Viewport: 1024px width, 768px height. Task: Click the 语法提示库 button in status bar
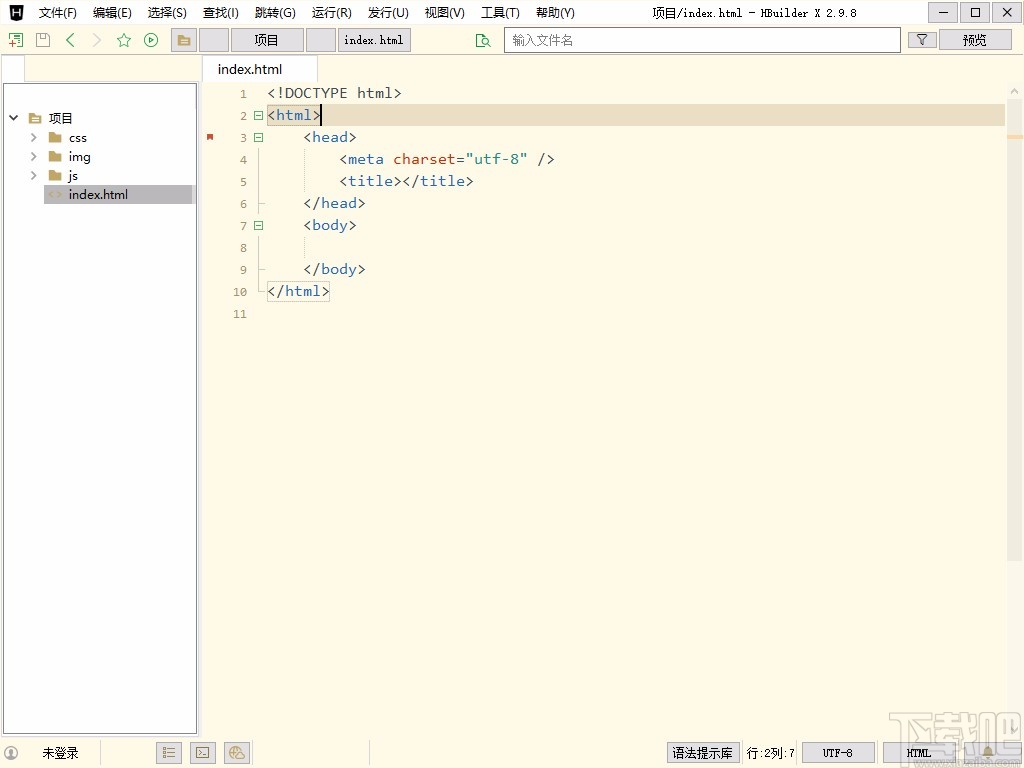point(702,753)
